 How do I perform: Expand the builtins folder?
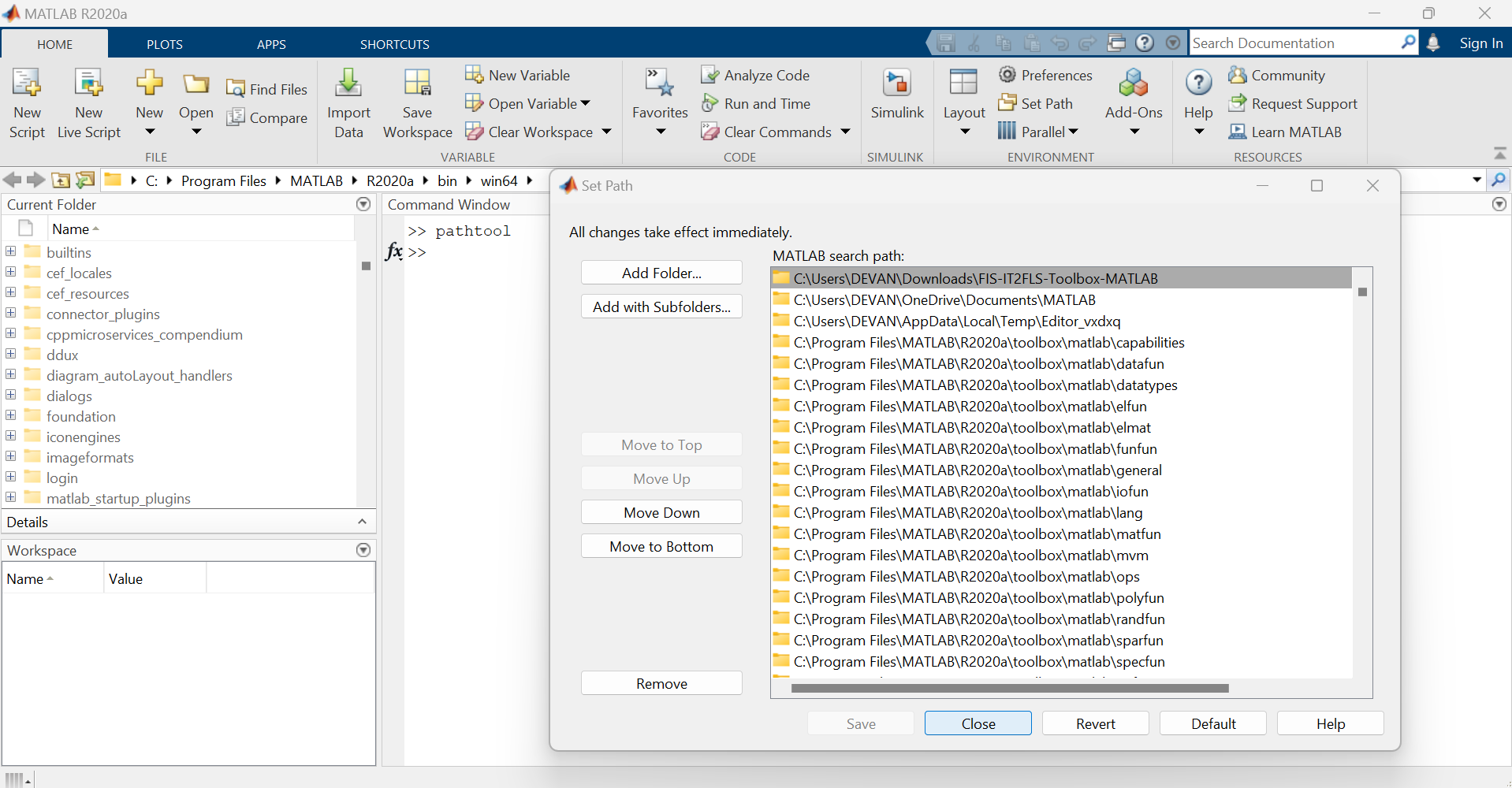tap(11, 251)
